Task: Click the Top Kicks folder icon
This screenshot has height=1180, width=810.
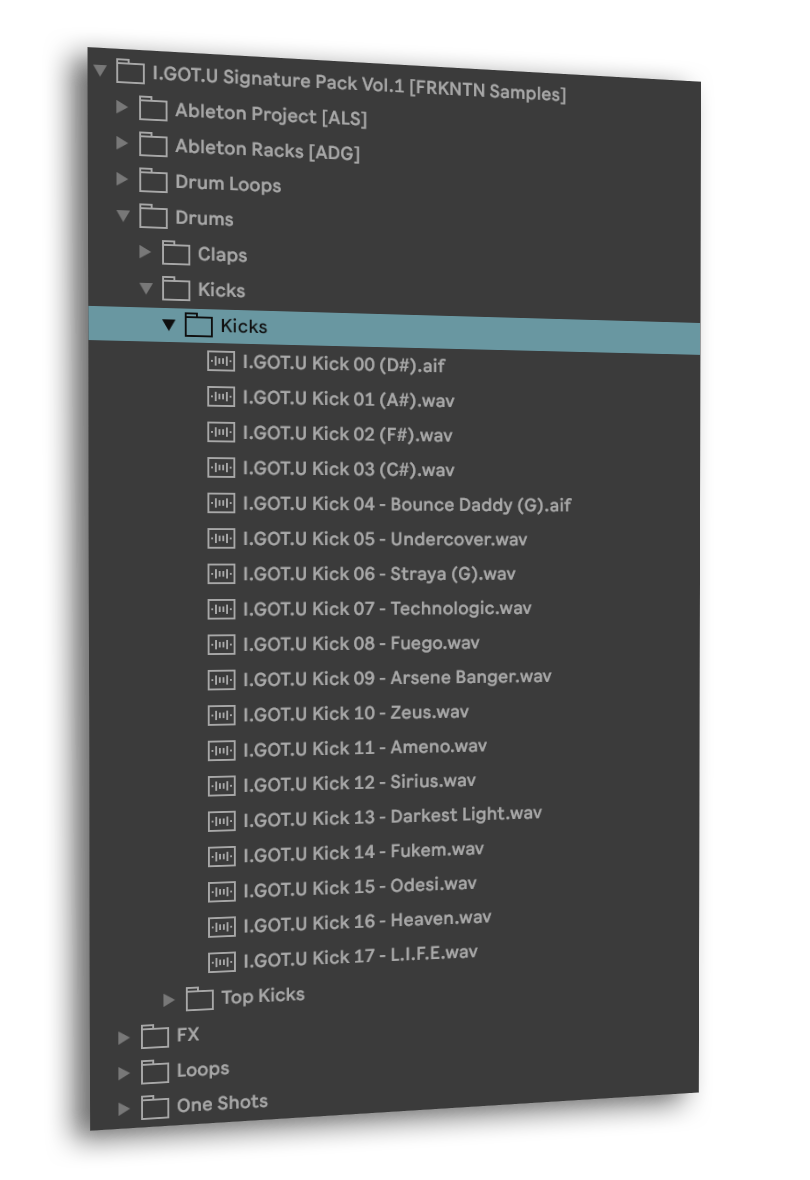Action: click(x=199, y=998)
